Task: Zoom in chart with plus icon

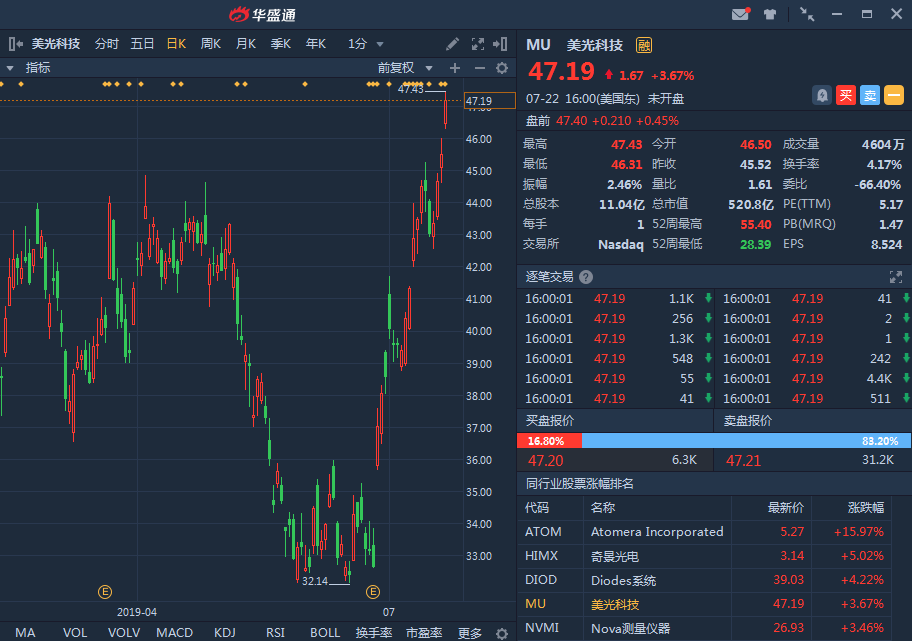Action: click(x=455, y=68)
